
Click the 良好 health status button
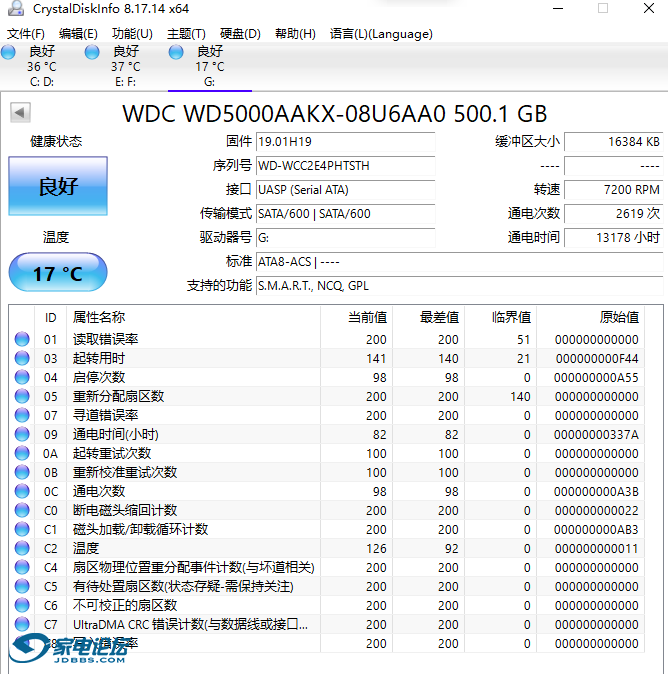[58, 186]
